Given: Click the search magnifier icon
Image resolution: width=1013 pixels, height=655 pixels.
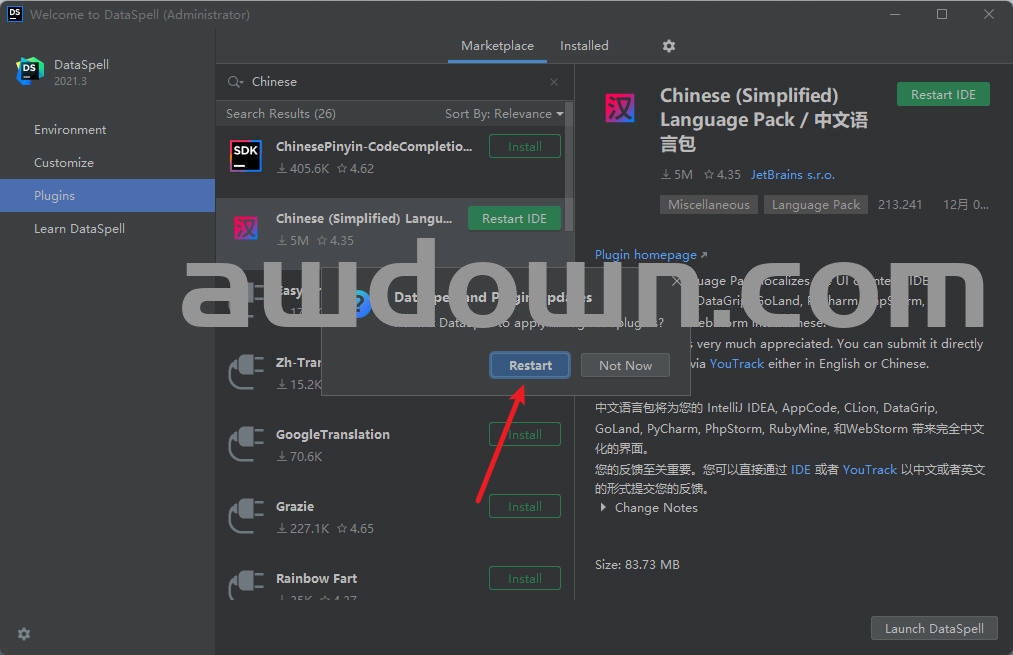Looking at the screenshot, I should pyautogui.click(x=235, y=82).
